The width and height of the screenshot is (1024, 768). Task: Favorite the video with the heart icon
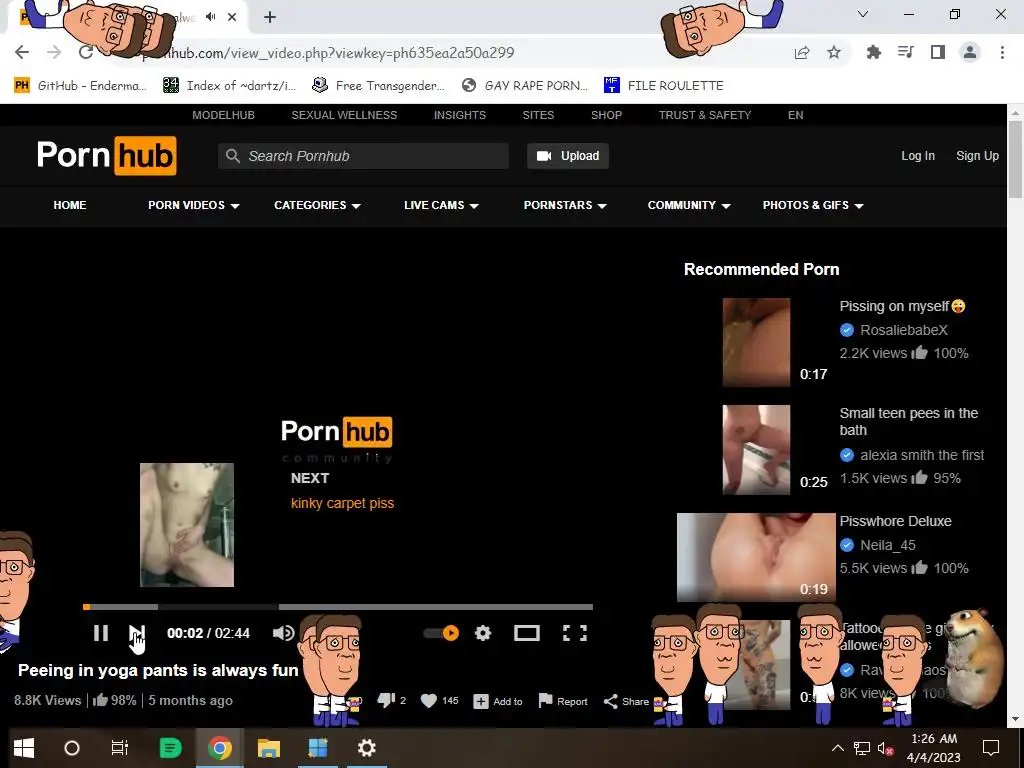click(x=428, y=701)
